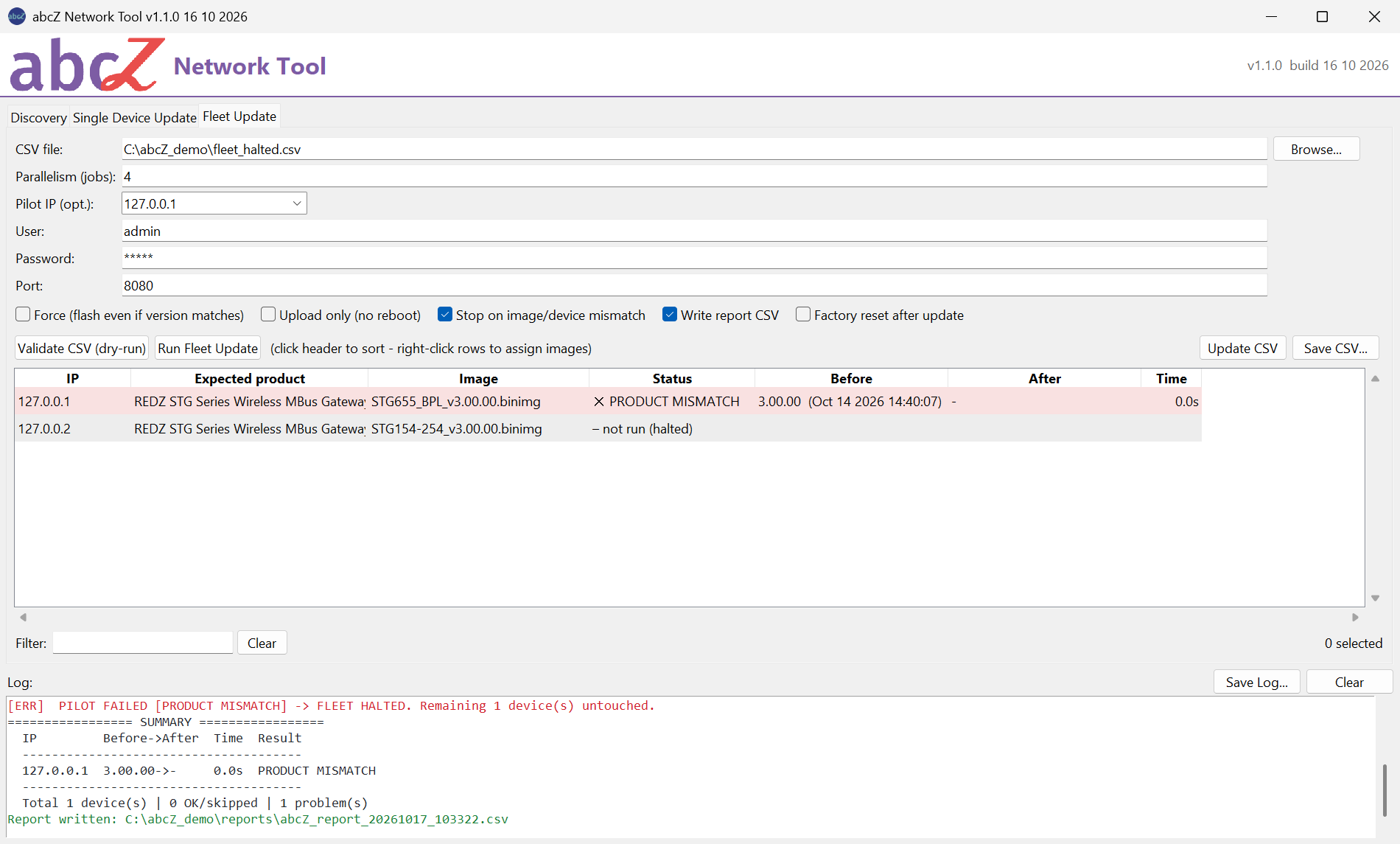Click the Parallelism (jobs) field

coord(694,176)
